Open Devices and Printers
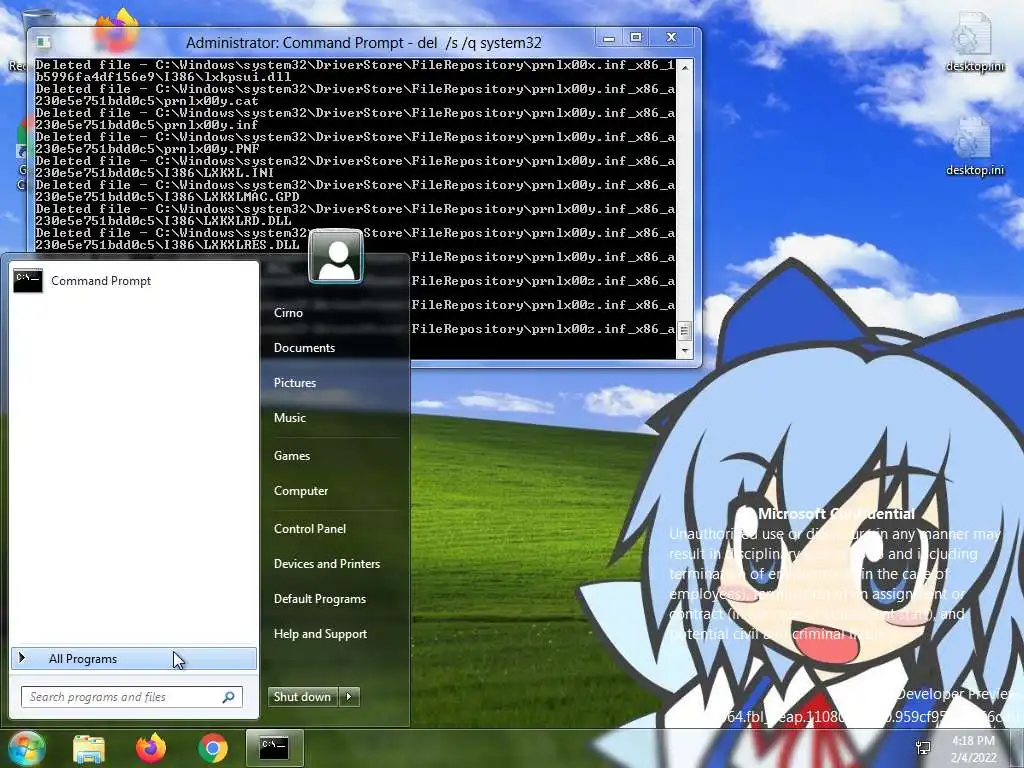This screenshot has height=768, width=1024. pos(327,564)
